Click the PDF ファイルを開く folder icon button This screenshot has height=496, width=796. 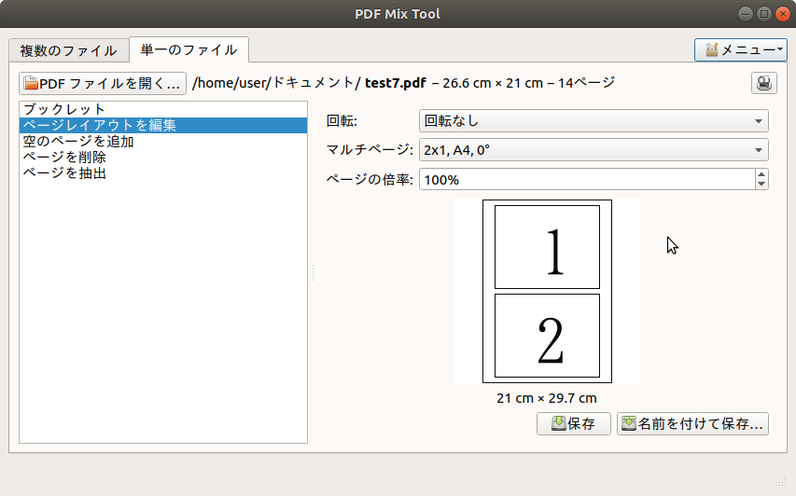(x=103, y=83)
